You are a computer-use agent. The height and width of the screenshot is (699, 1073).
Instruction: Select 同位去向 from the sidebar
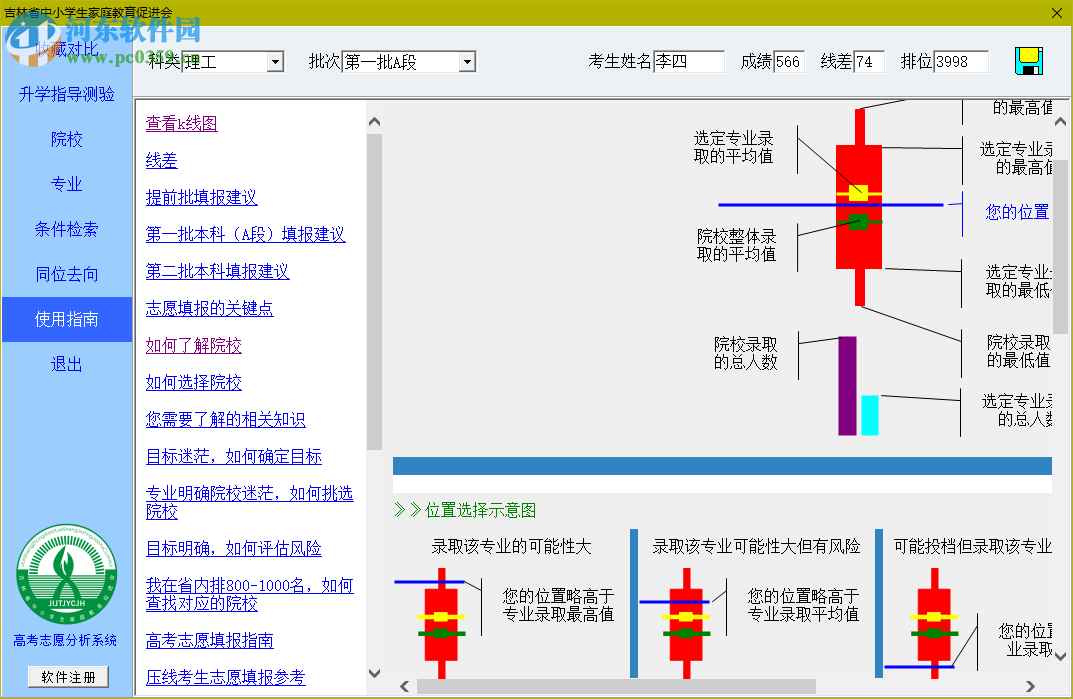click(66, 274)
